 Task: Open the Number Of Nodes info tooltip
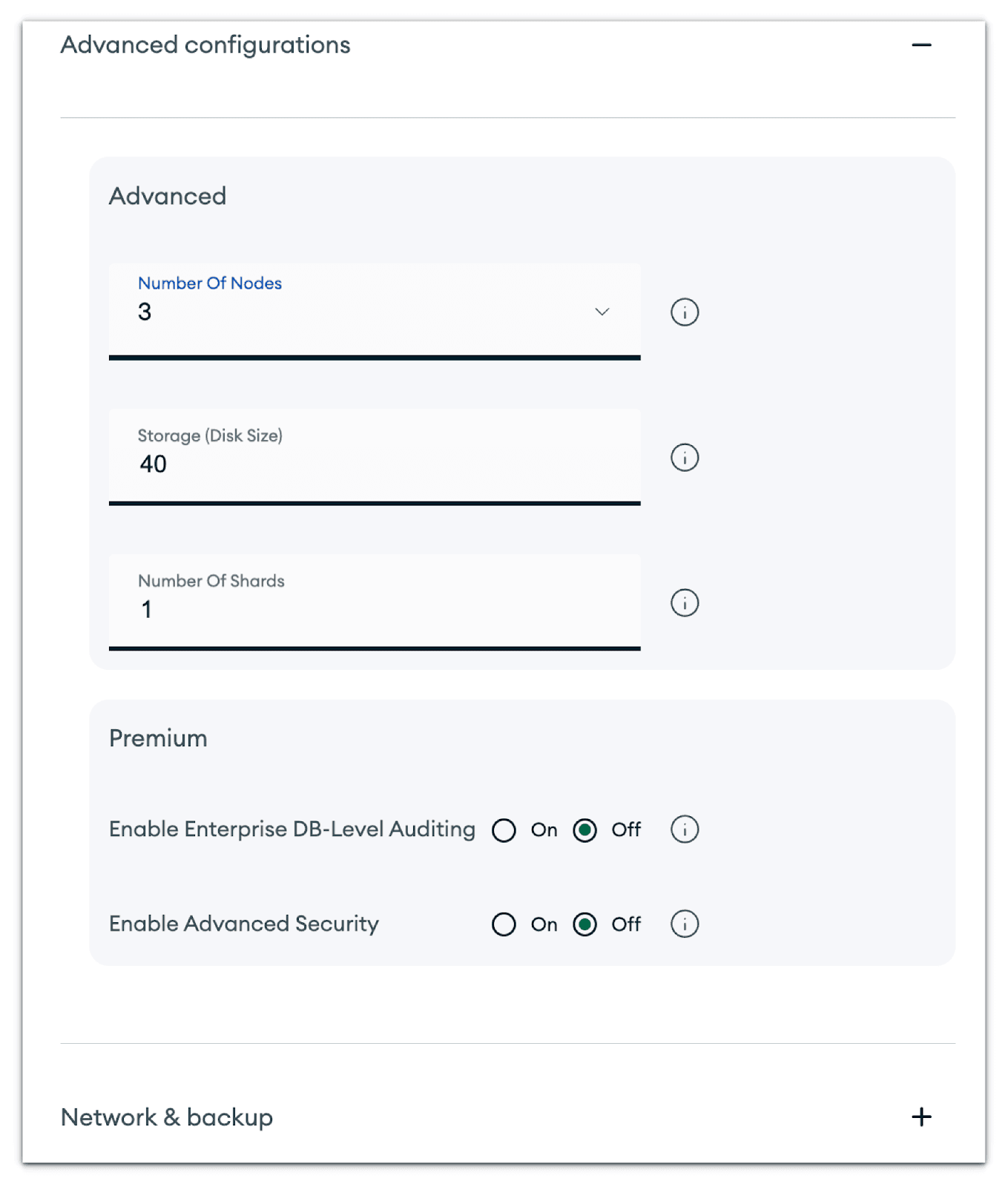[683, 312]
